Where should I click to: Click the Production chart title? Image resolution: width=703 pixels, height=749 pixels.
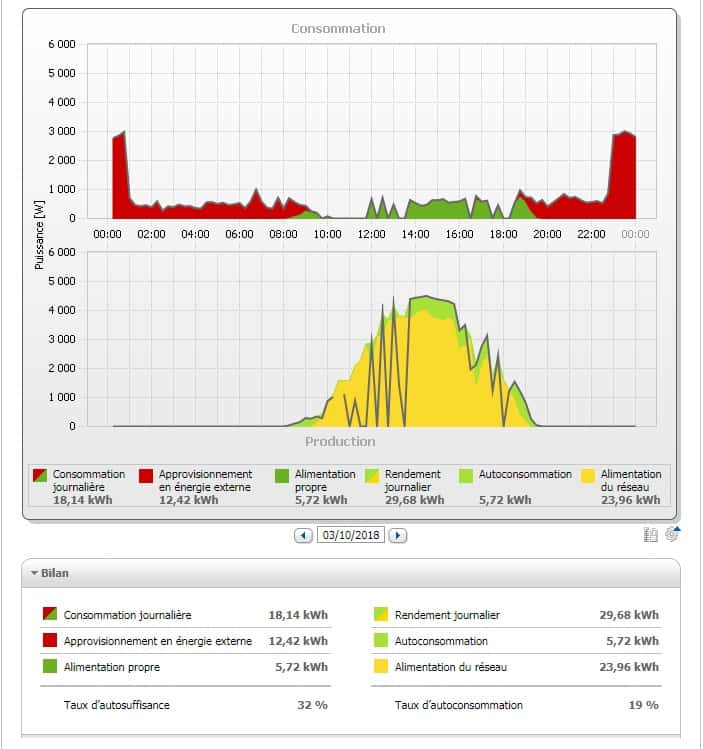(340, 441)
